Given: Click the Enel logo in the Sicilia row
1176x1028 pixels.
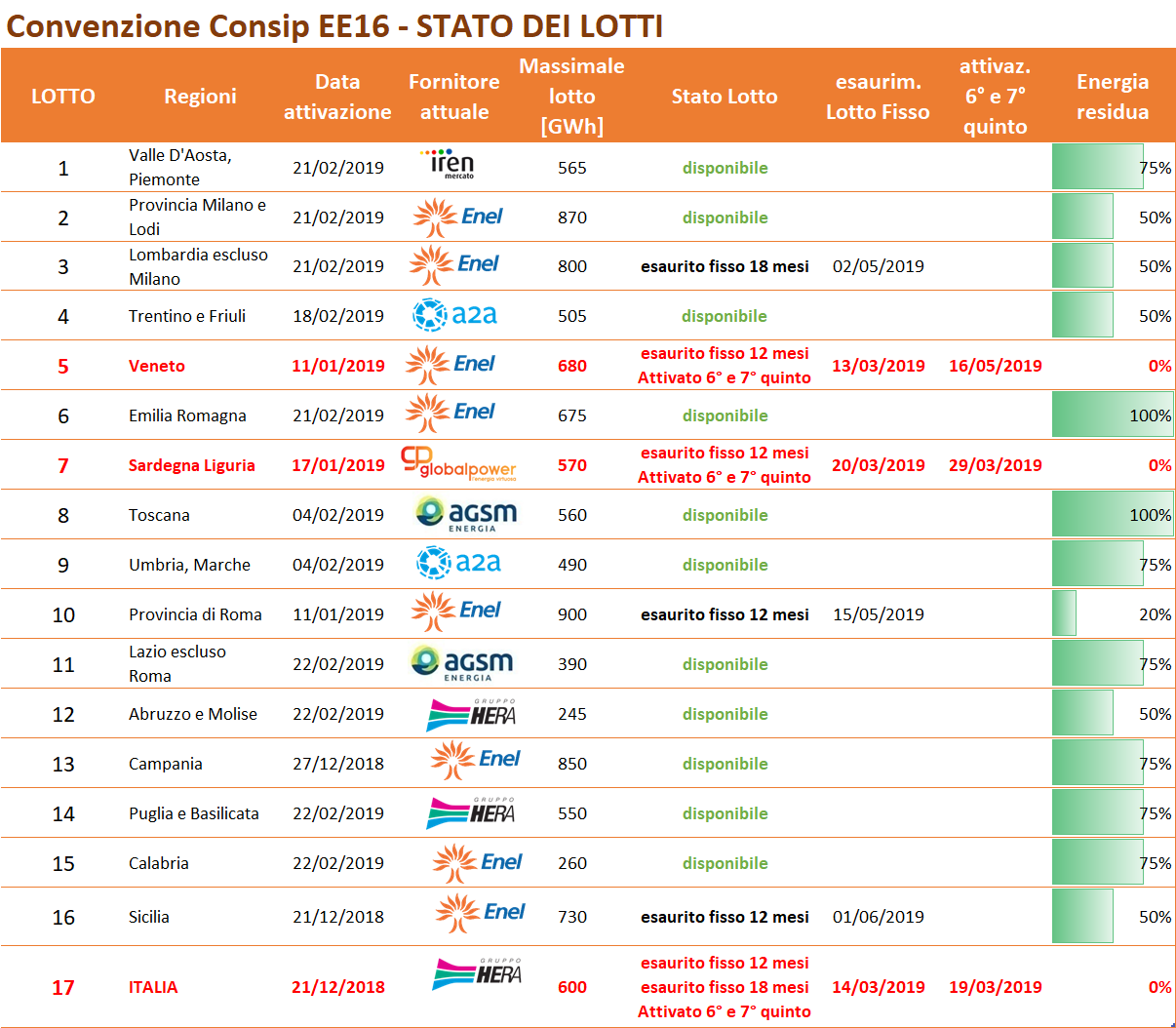Looking at the screenshot, I should pos(481,914).
